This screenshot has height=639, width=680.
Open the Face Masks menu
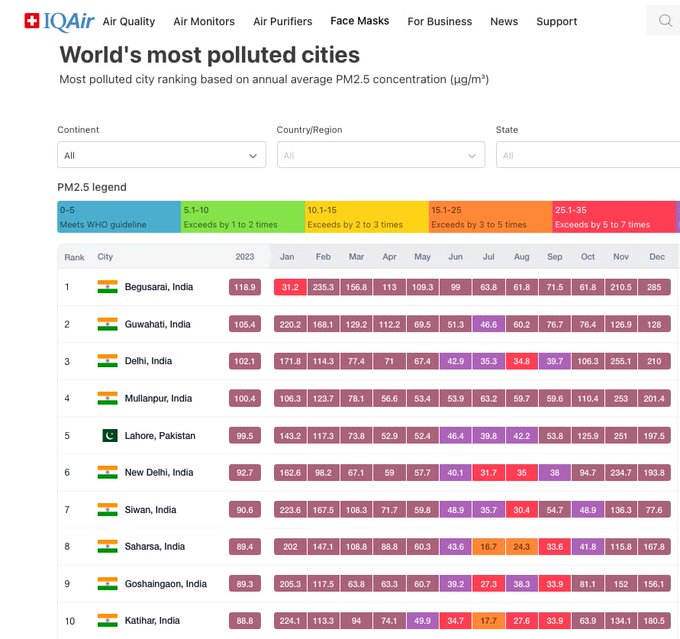coord(359,21)
